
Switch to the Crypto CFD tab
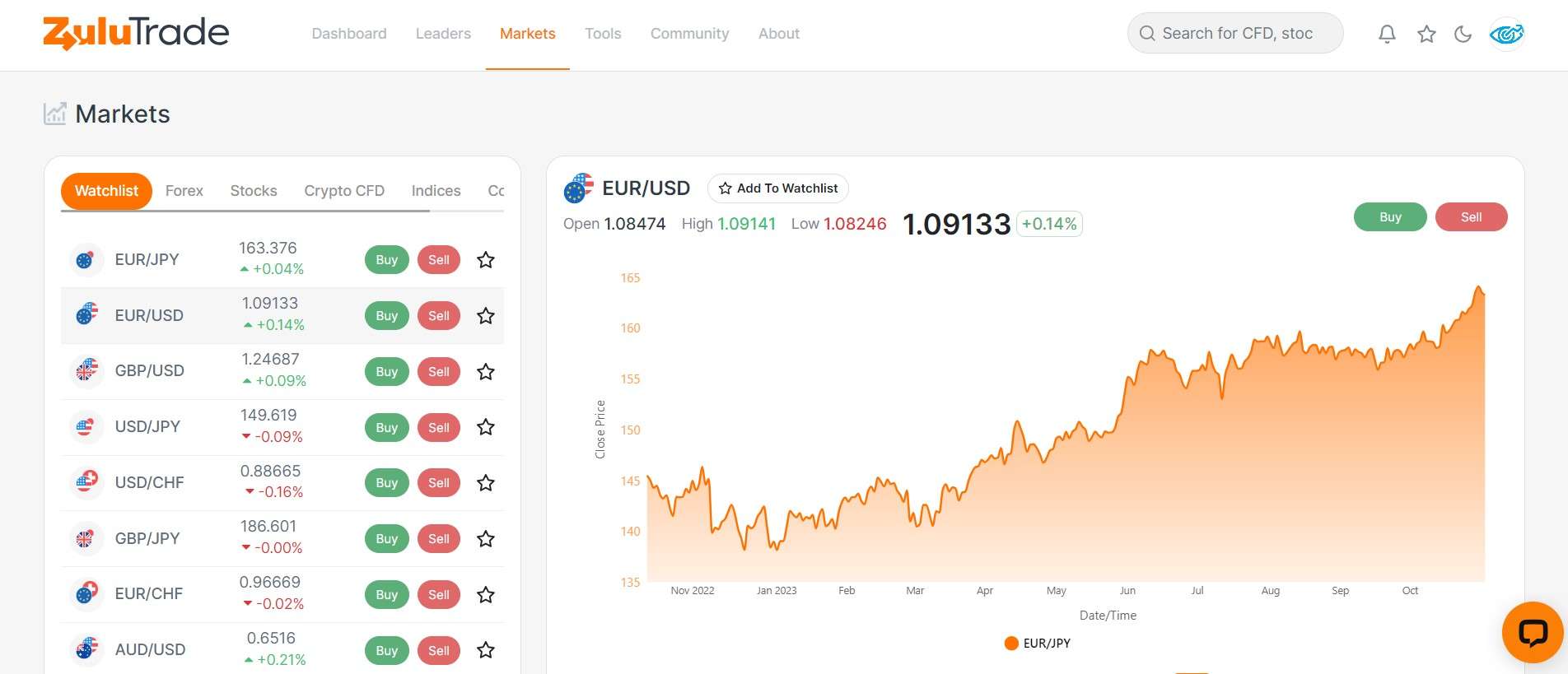[344, 191]
